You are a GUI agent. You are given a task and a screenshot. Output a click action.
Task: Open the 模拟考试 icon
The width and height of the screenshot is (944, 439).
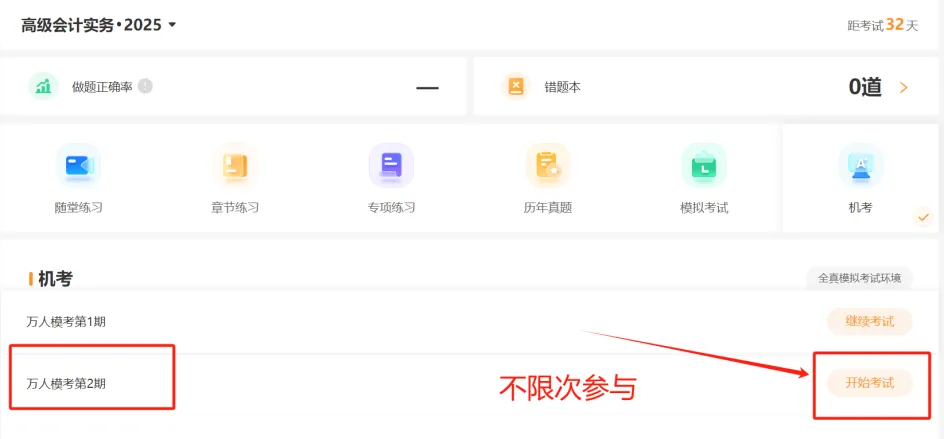click(704, 165)
